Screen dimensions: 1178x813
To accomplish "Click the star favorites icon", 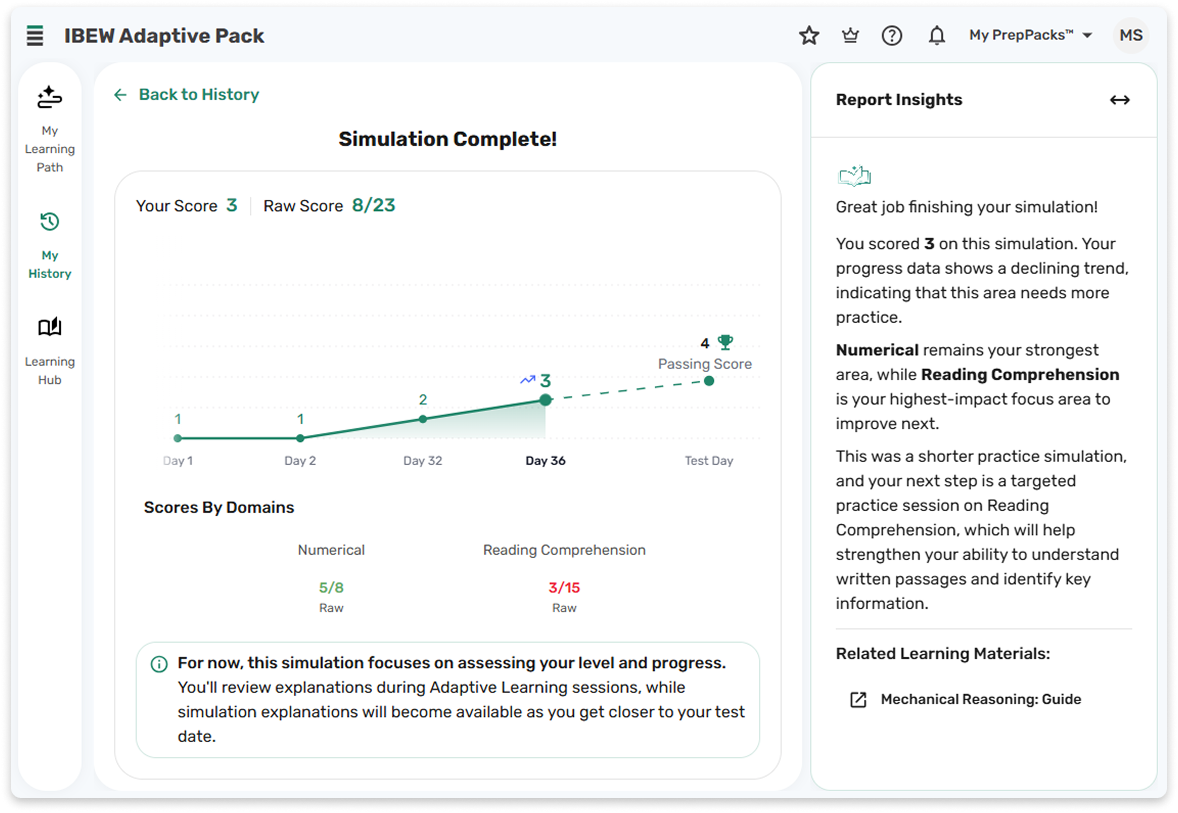I will pyautogui.click(x=809, y=35).
